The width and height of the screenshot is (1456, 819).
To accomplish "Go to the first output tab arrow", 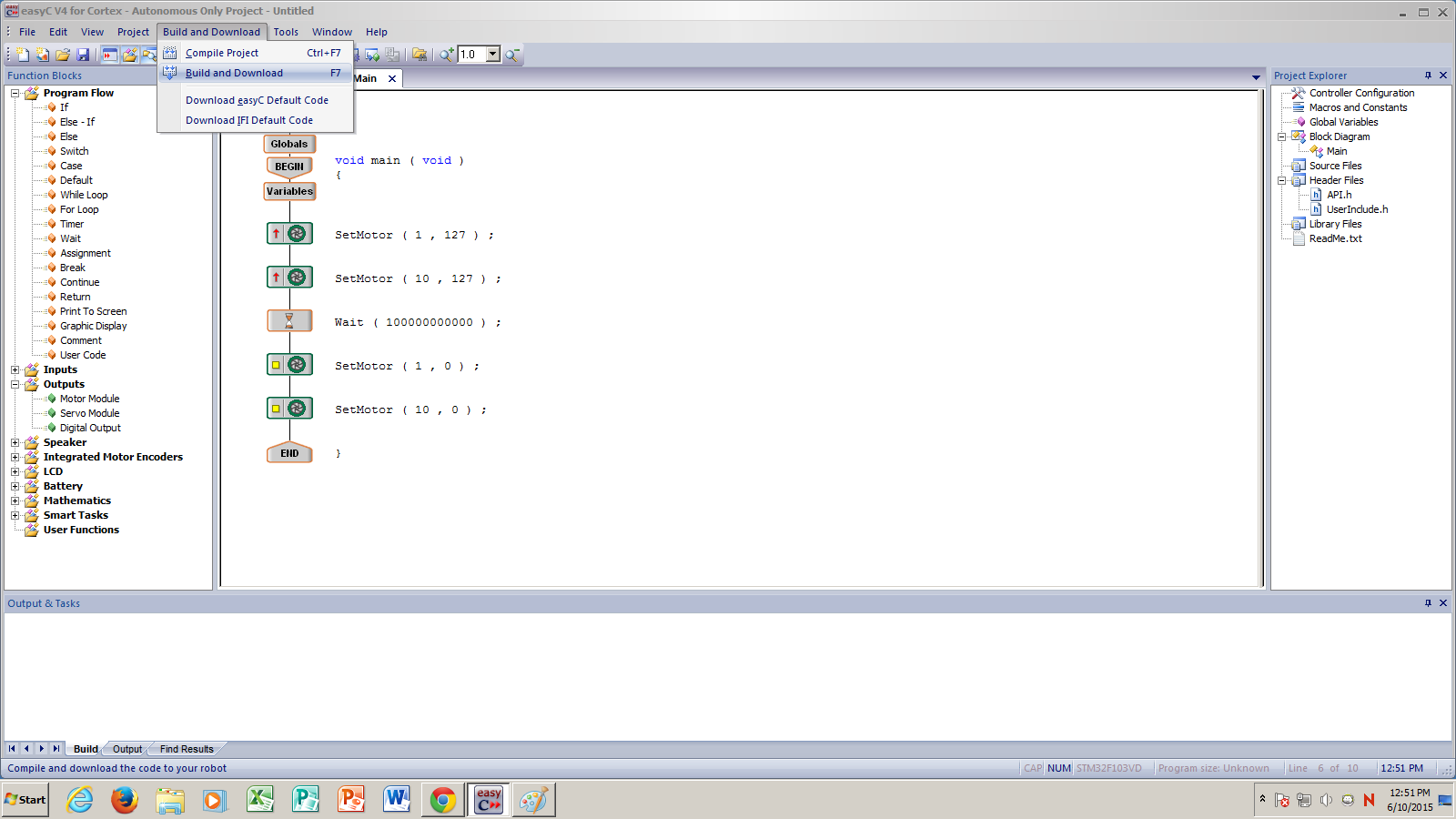I will pyautogui.click(x=12, y=748).
